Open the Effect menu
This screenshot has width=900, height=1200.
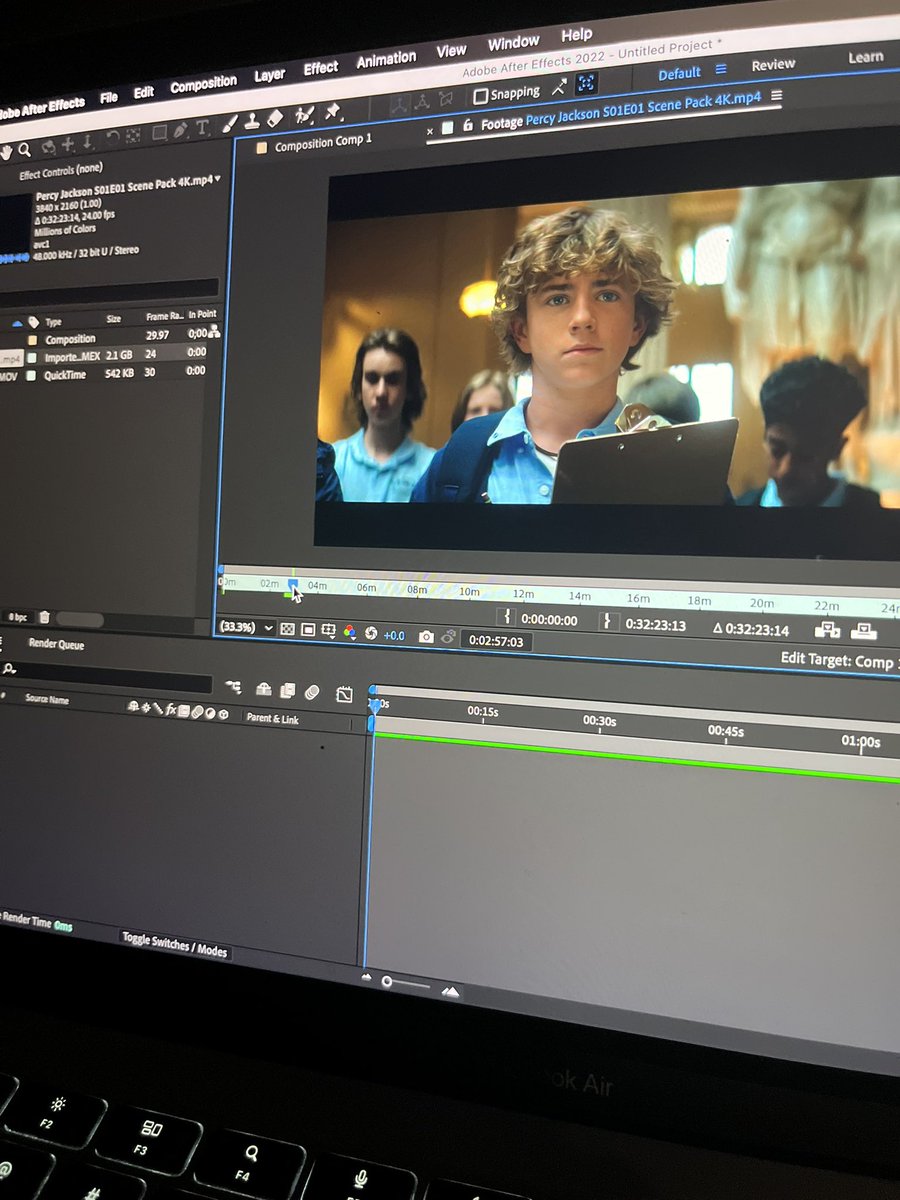[x=321, y=68]
